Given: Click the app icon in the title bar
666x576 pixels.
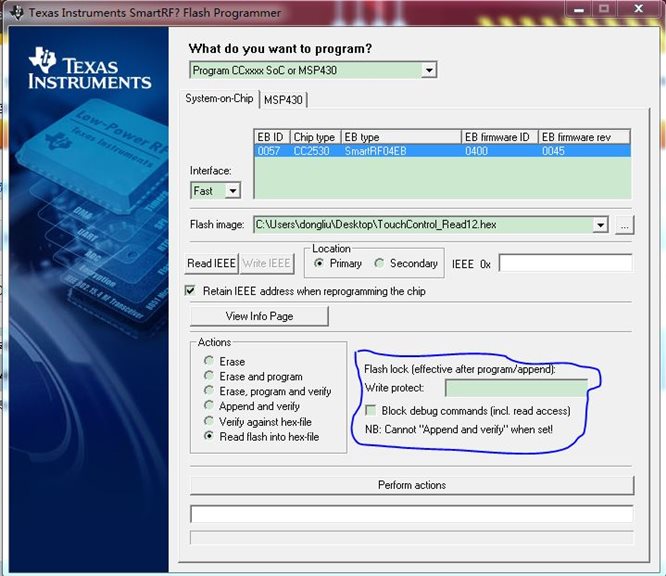Looking at the screenshot, I should click(x=17, y=13).
